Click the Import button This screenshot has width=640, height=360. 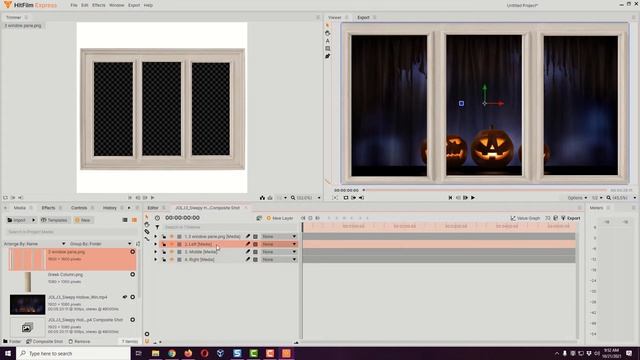17,220
